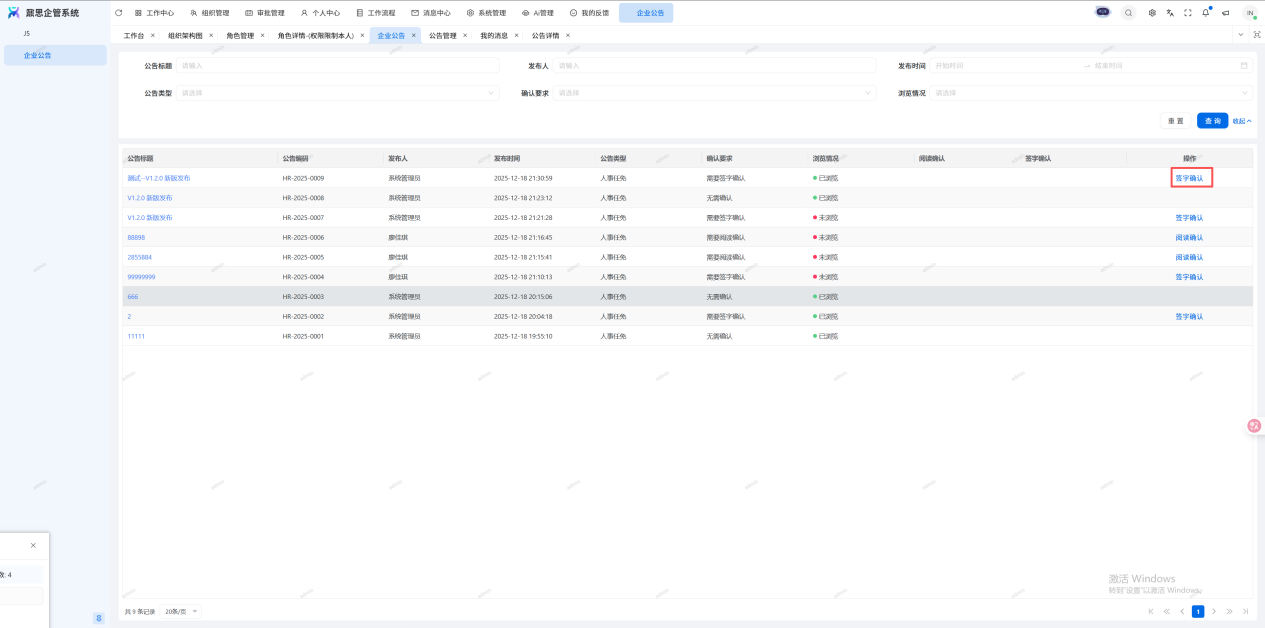Click the megaphone announcement icon

(1225, 13)
